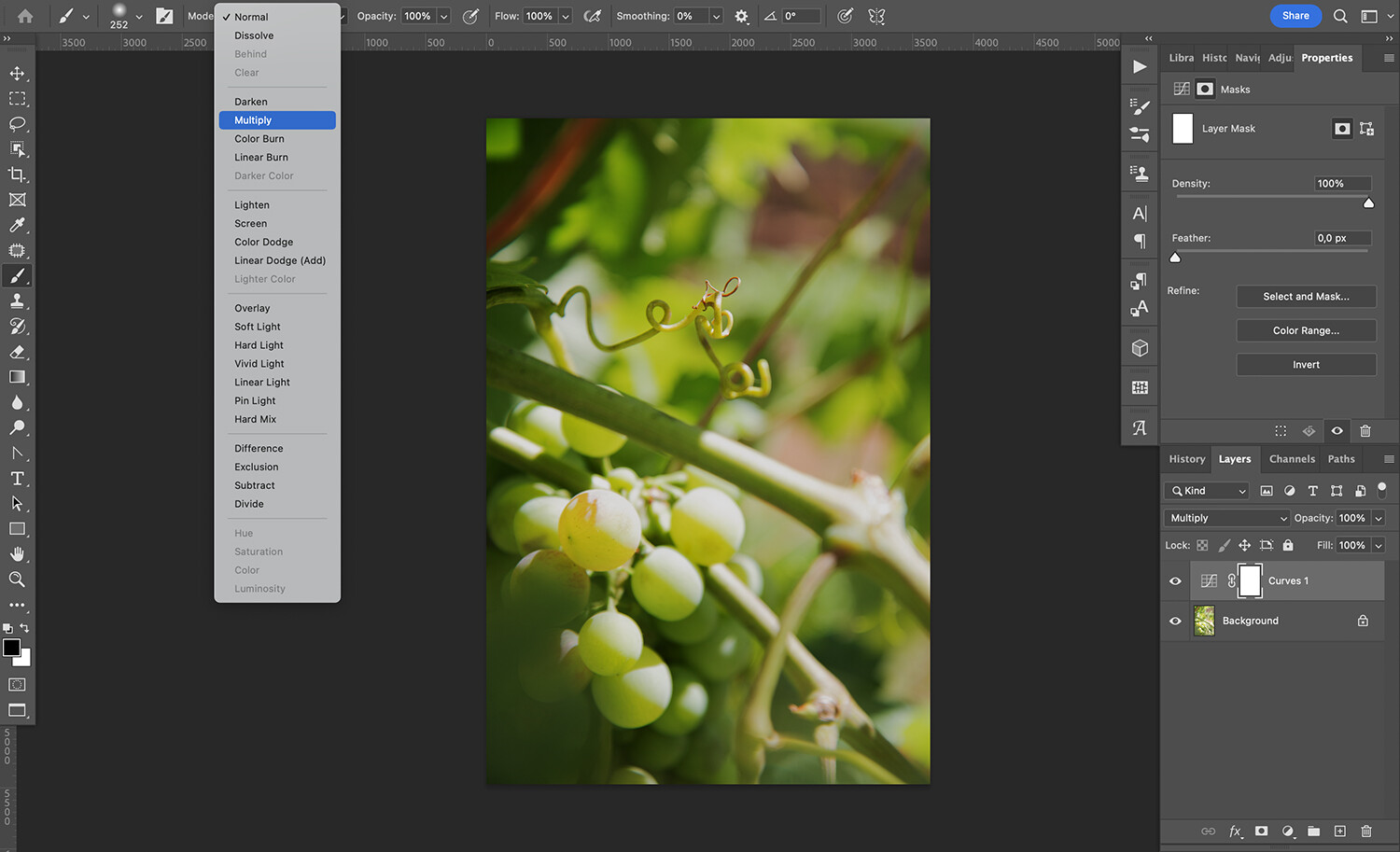The width and height of the screenshot is (1400, 852).
Task: Expand the layer Opacity dropdown arrow
Action: [x=1379, y=518]
